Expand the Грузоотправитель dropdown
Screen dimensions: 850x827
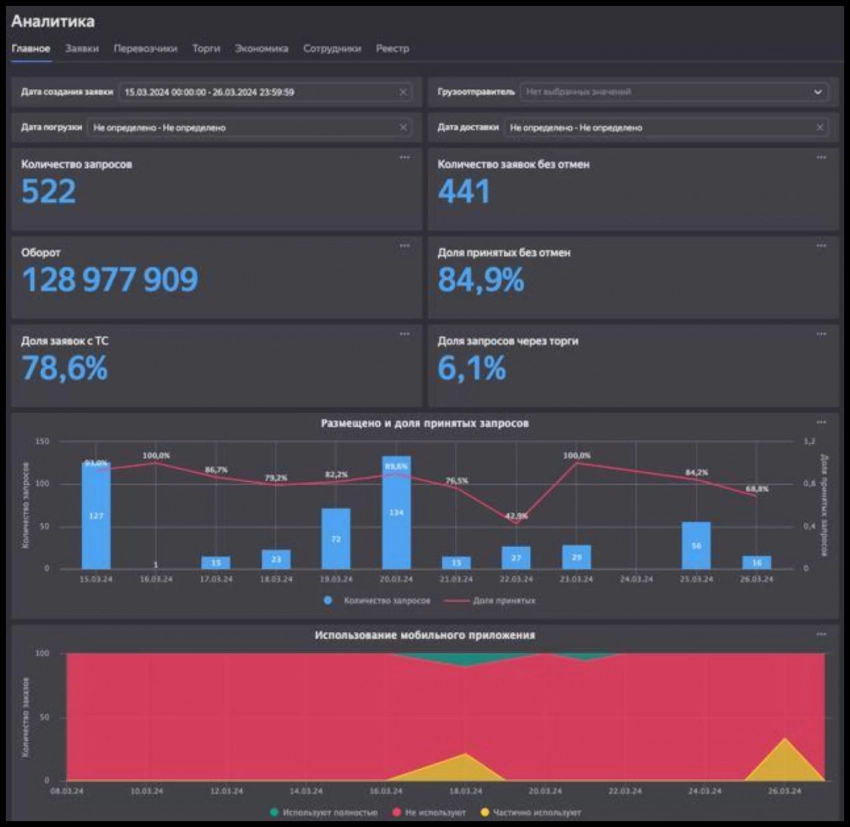tap(818, 92)
